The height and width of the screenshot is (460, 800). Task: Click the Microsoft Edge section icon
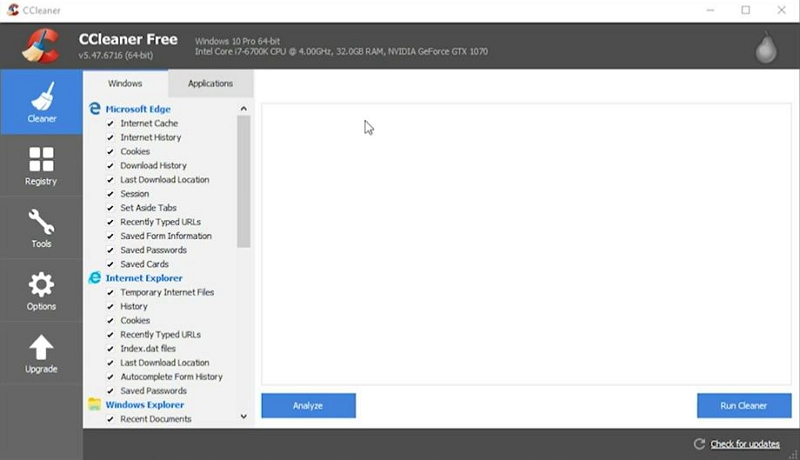[x=95, y=108]
